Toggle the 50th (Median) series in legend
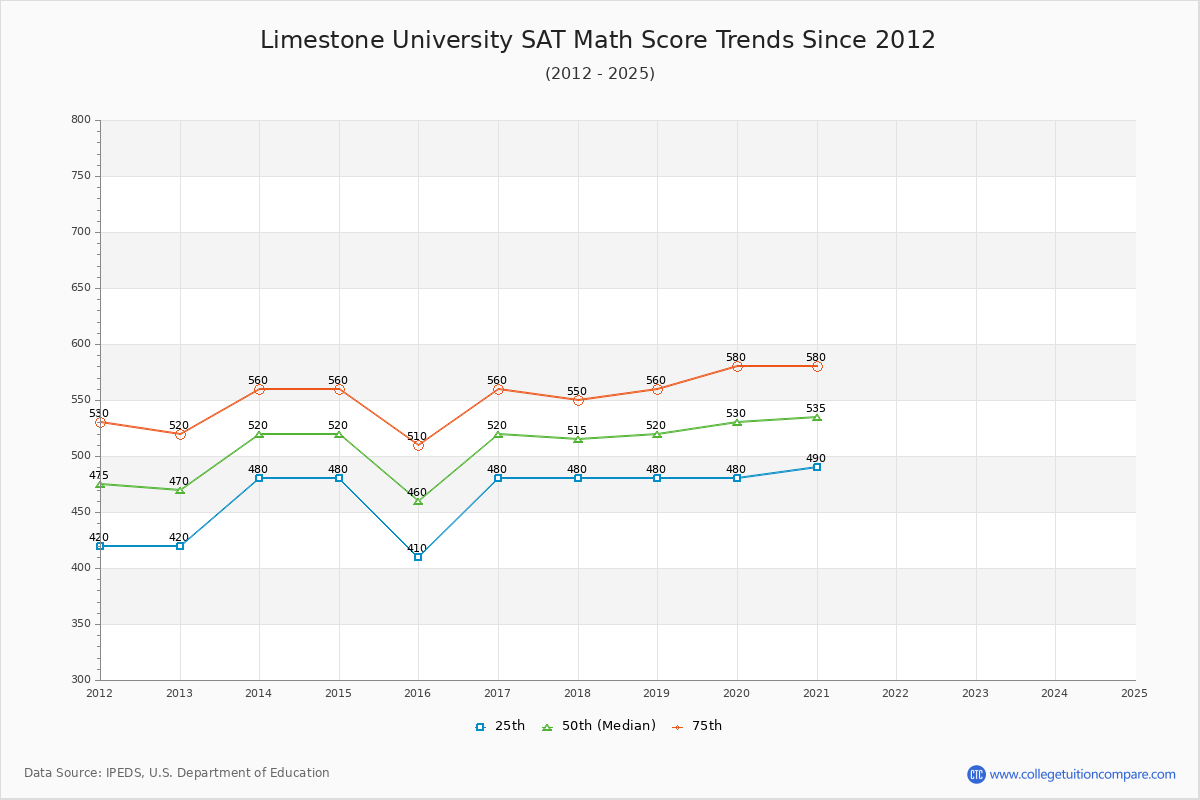The height and width of the screenshot is (800, 1200). point(598,726)
